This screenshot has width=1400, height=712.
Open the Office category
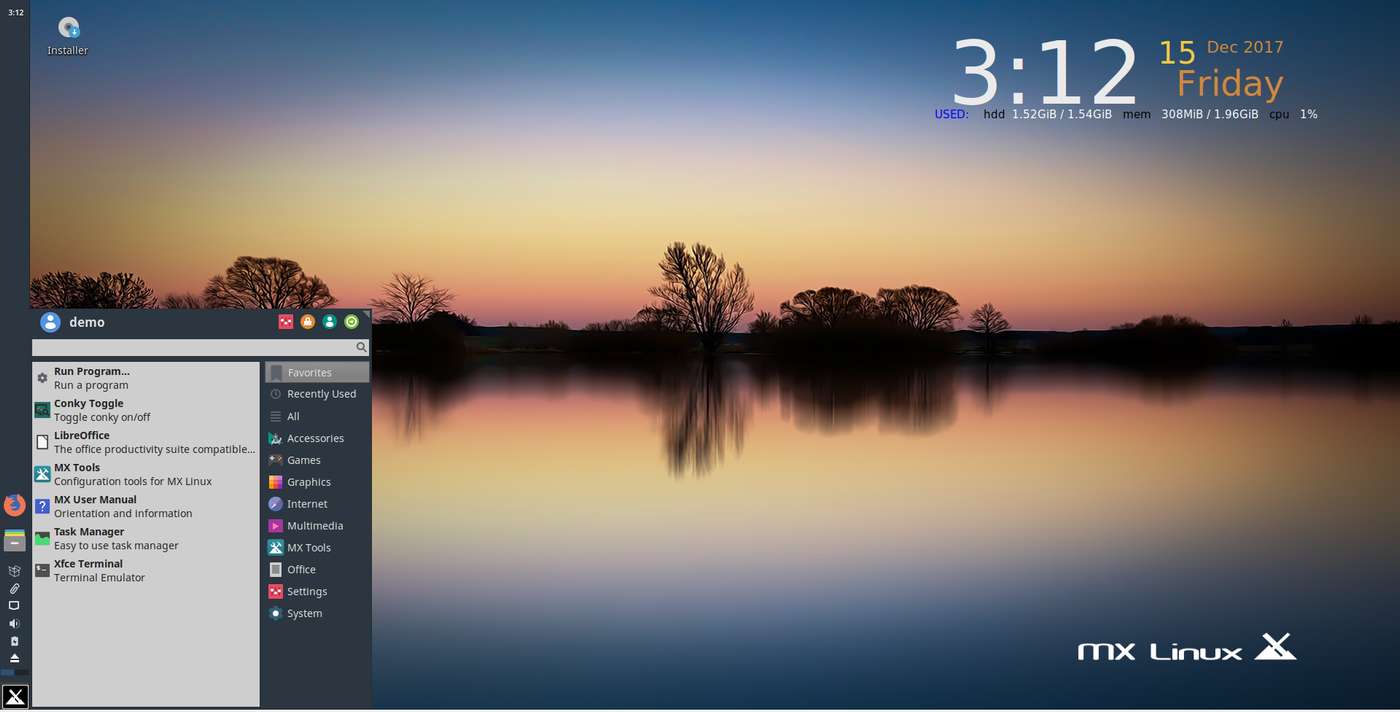[317, 569]
